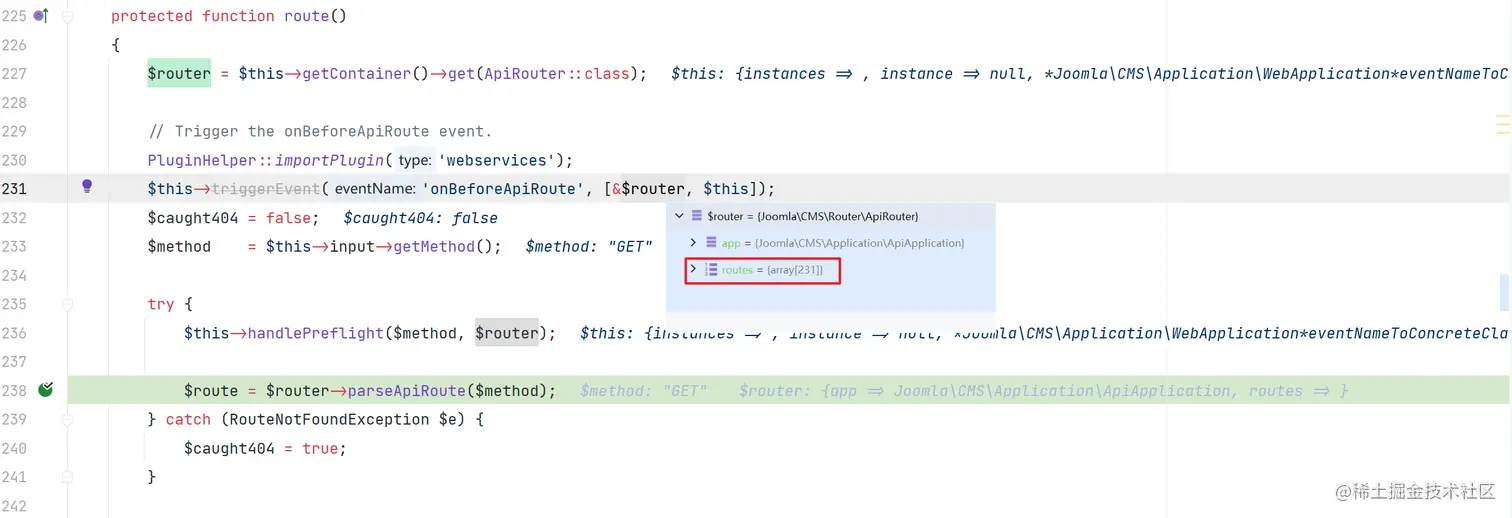The image size is (1512, 518).
Task: Click the highlighted $router variable on line 227
Action: point(179,74)
